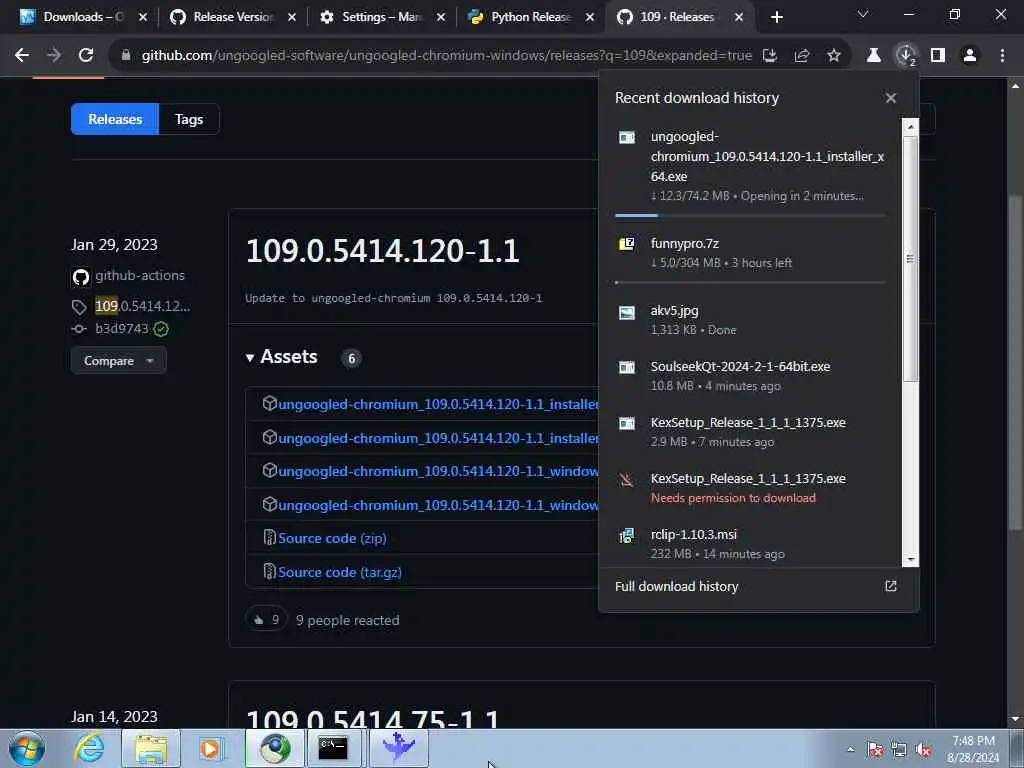Click the taskbar clock showing 7:48 PM
The height and width of the screenshot is (768, 1024).
coord(973,749)
